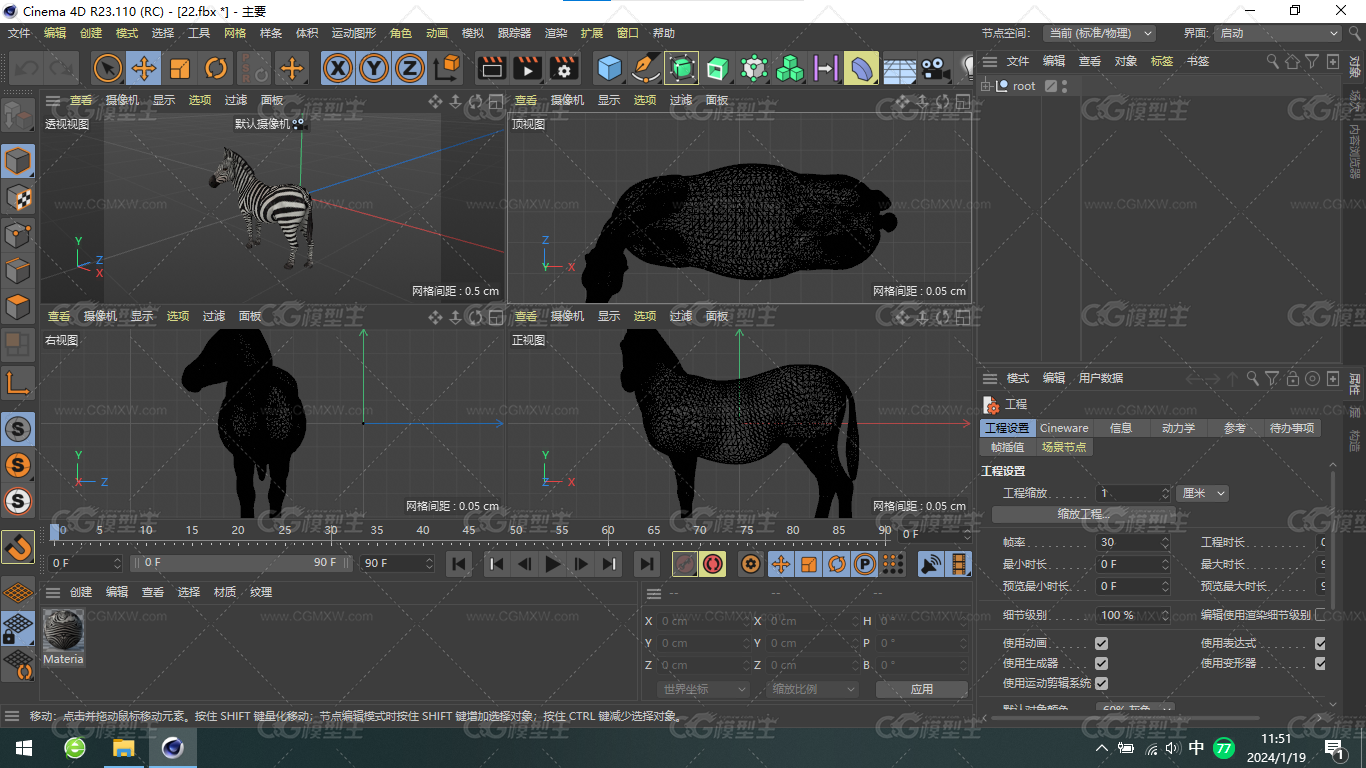Image resolution: width=1366 pixels, height=768 pixels.
Task: Go to the start of animation
Action: 458,564
